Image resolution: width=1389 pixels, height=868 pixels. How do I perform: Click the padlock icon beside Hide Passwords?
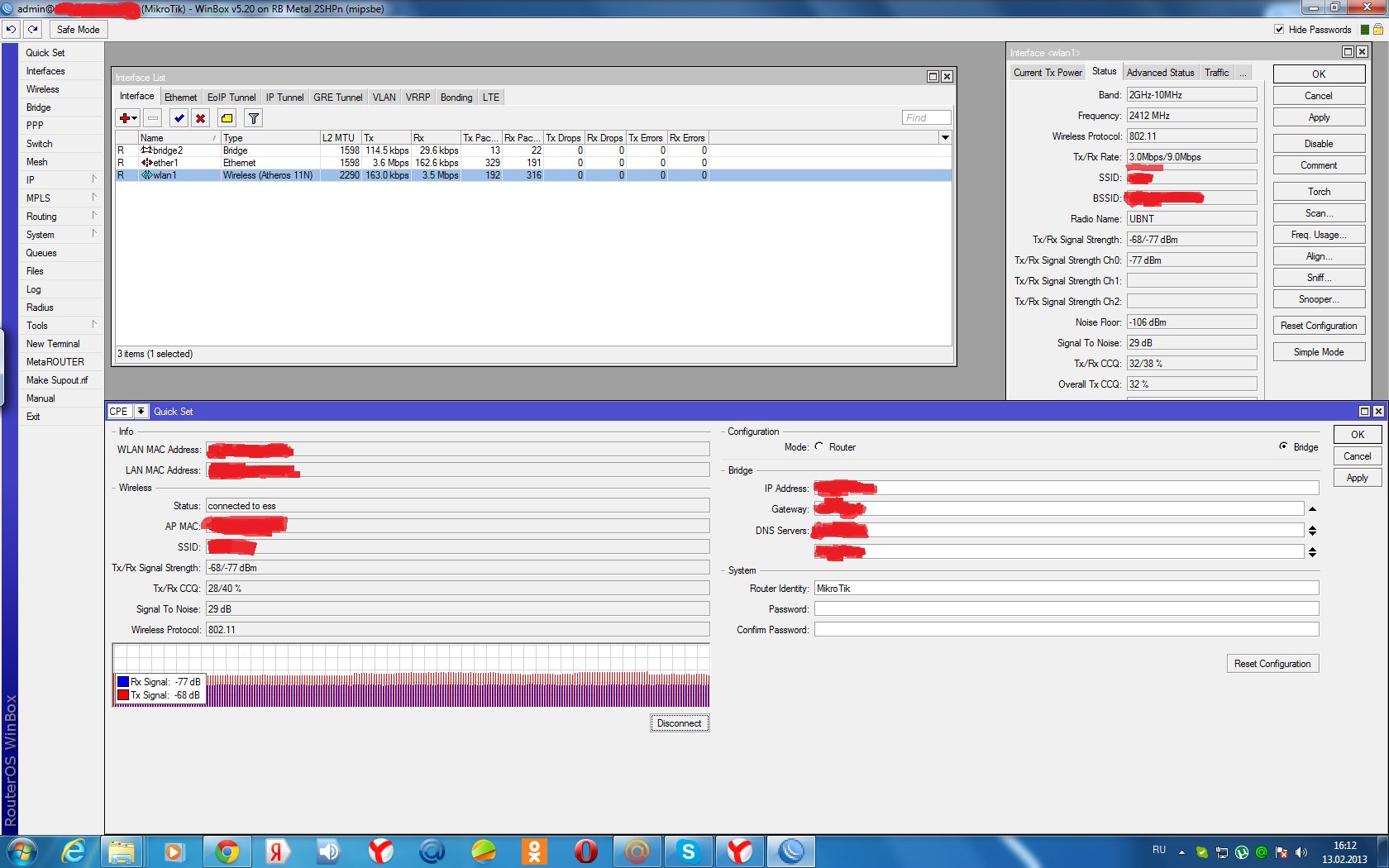pyautogui.click(x=1378, y=29)
